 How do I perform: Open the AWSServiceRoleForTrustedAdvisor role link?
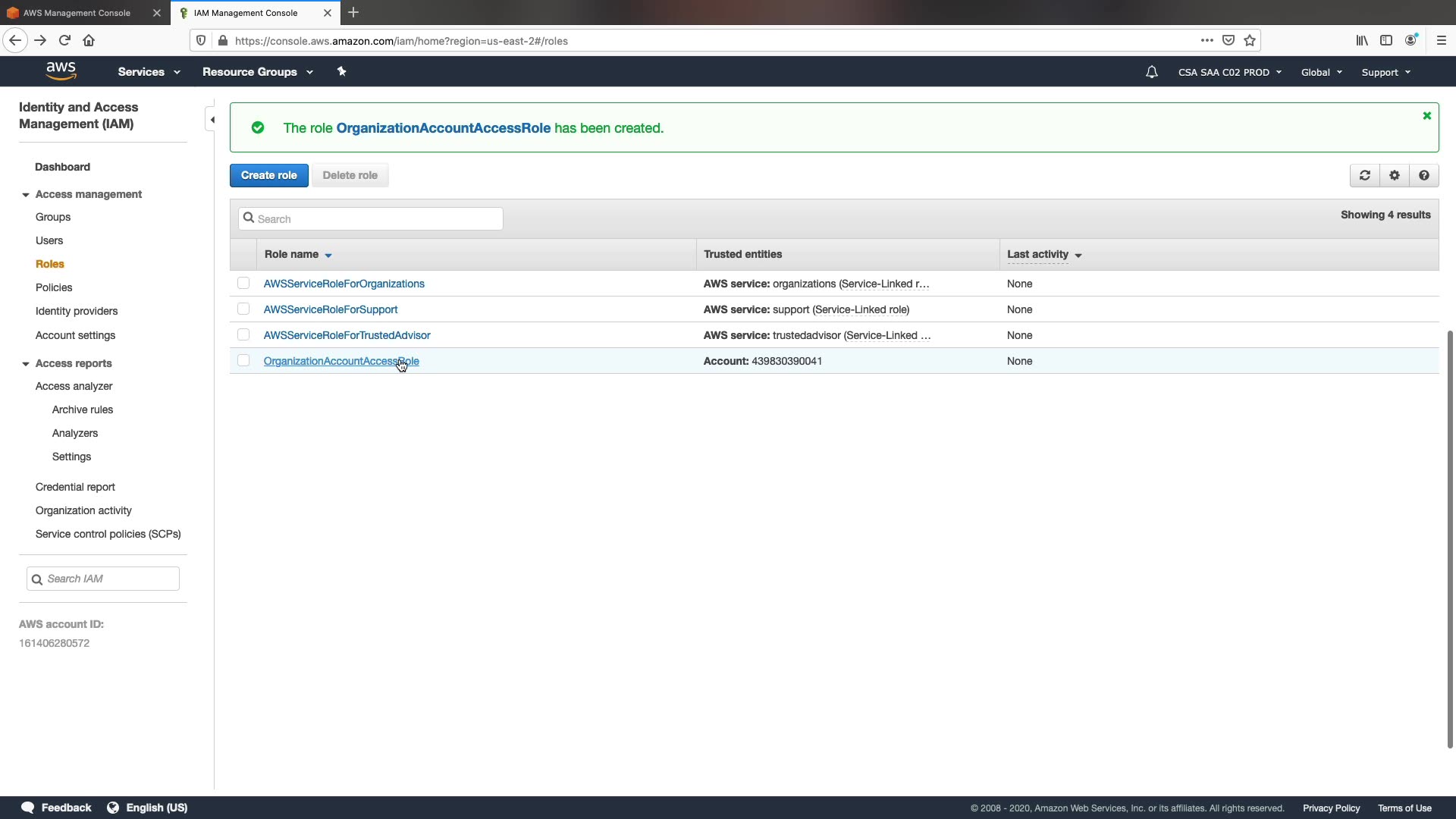click(x=347, y=335)
